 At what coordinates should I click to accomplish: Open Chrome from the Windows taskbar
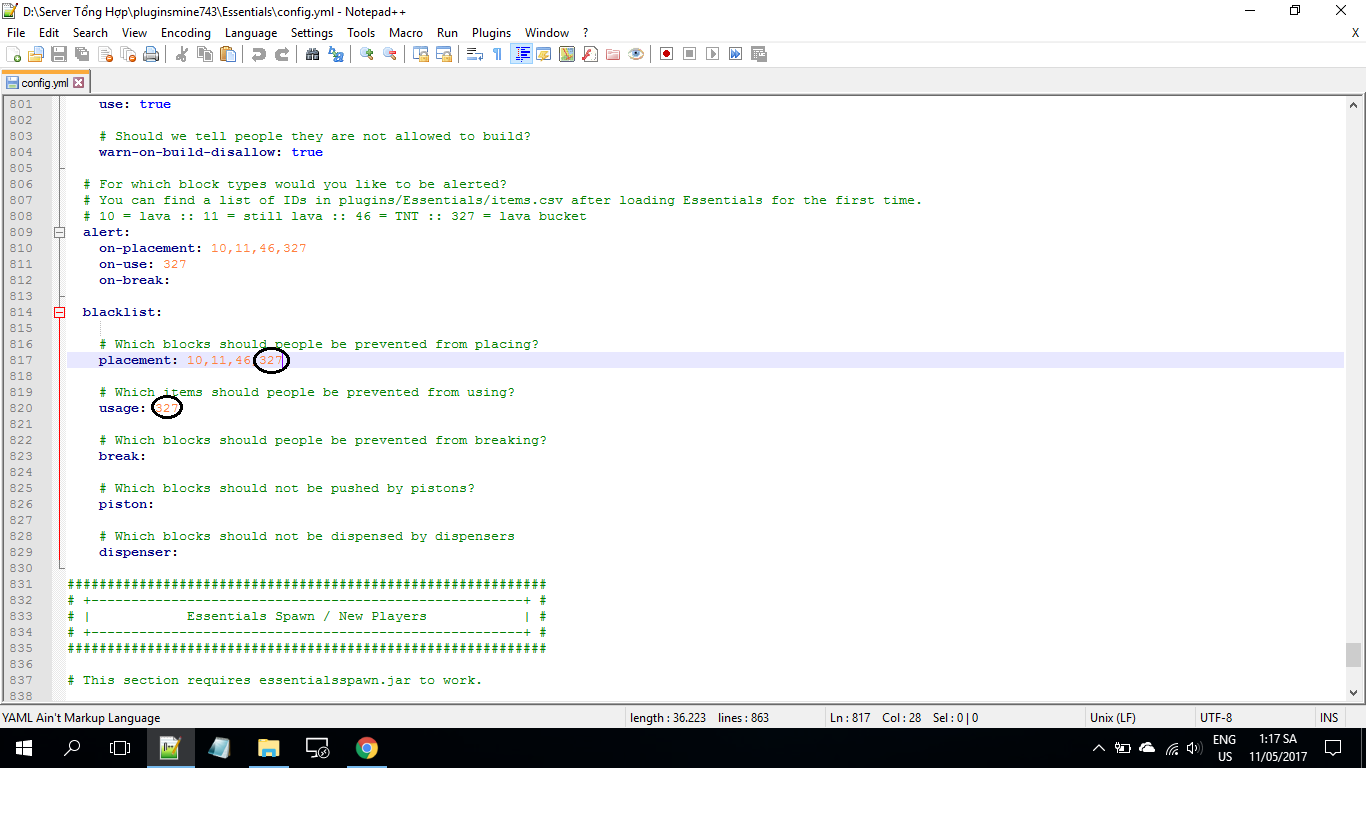(x=367, y=748)
